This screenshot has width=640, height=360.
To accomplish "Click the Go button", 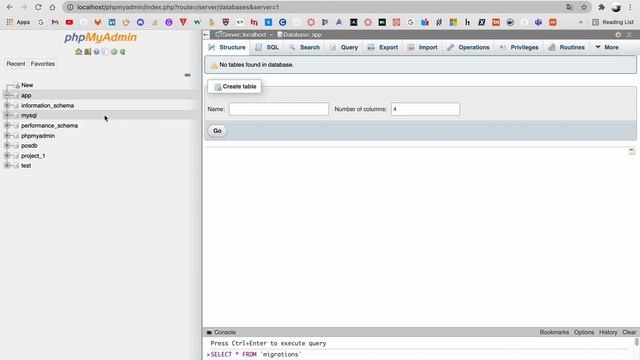I will (x=217, y=131).
